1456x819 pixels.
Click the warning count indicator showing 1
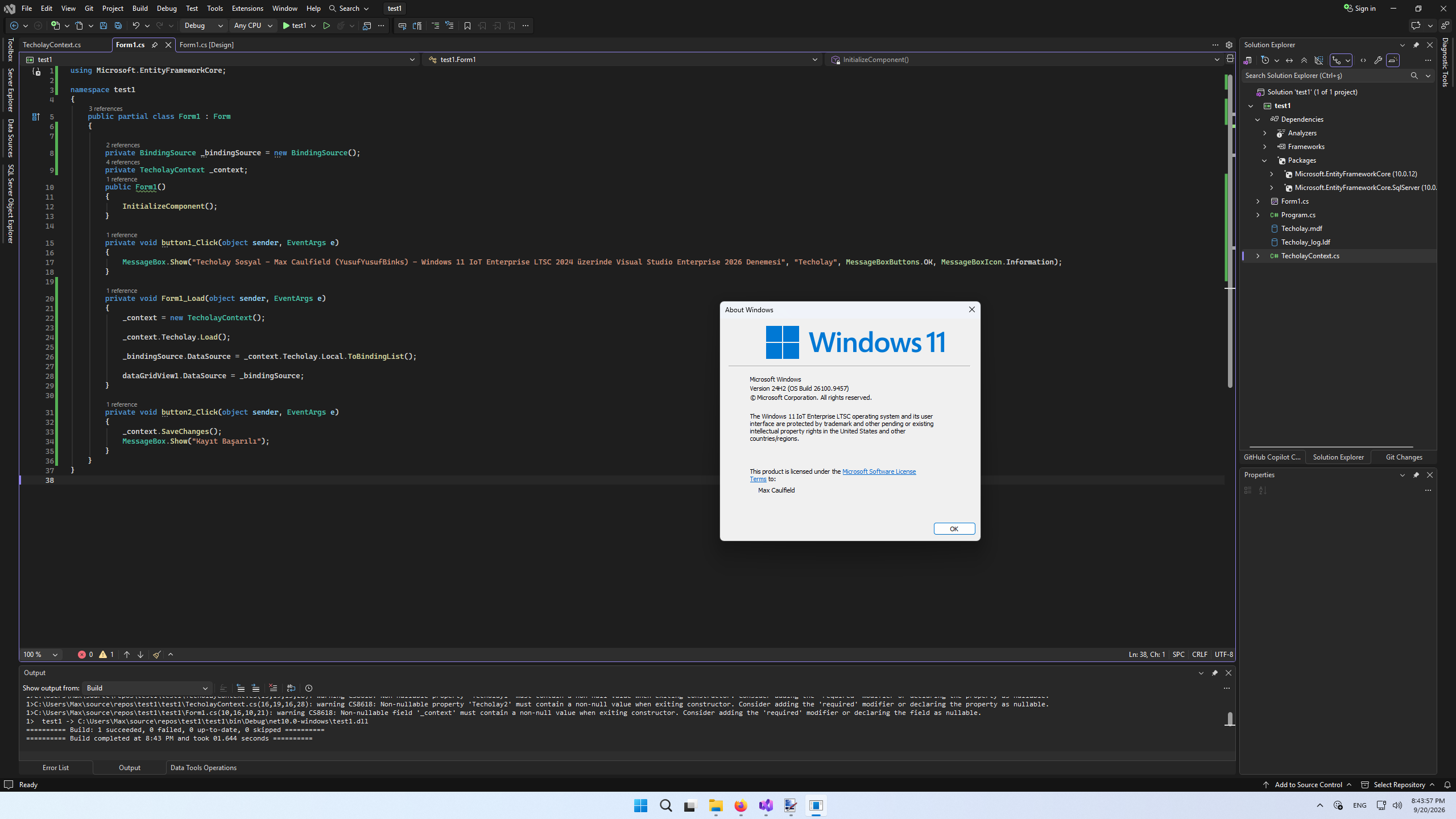point(106,655)
